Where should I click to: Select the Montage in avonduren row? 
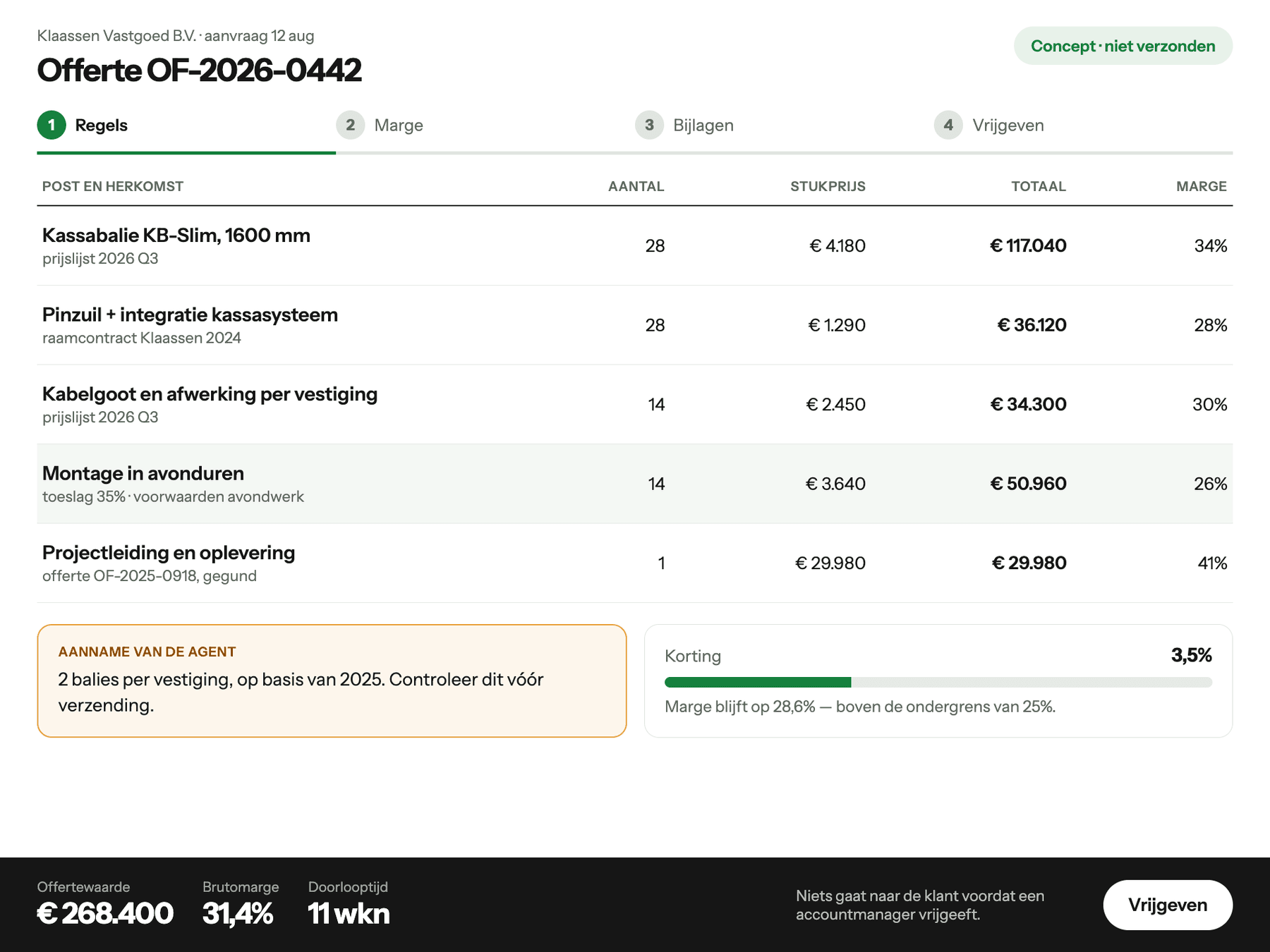(x=635, y=484)
